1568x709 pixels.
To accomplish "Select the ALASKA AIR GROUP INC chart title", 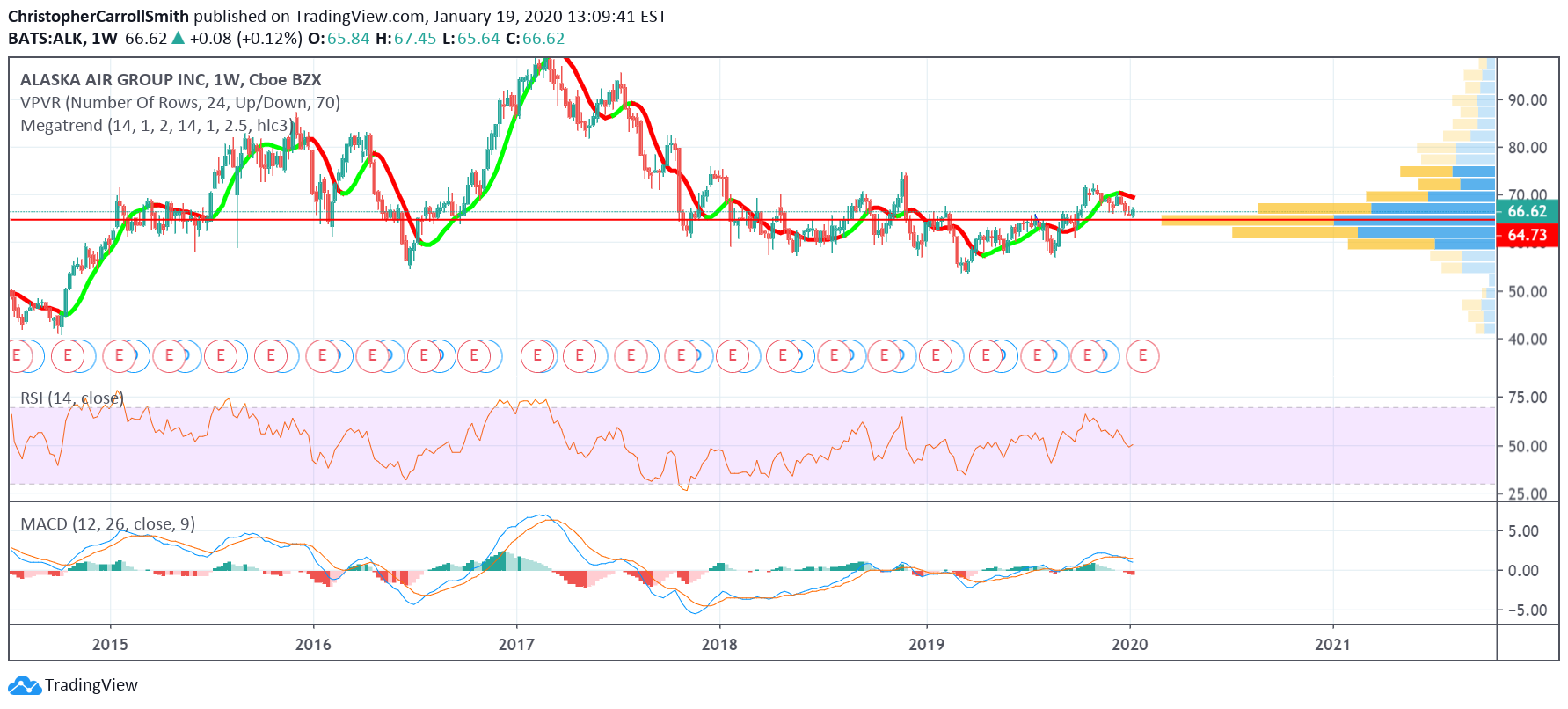I will click(x=171, y=80).
